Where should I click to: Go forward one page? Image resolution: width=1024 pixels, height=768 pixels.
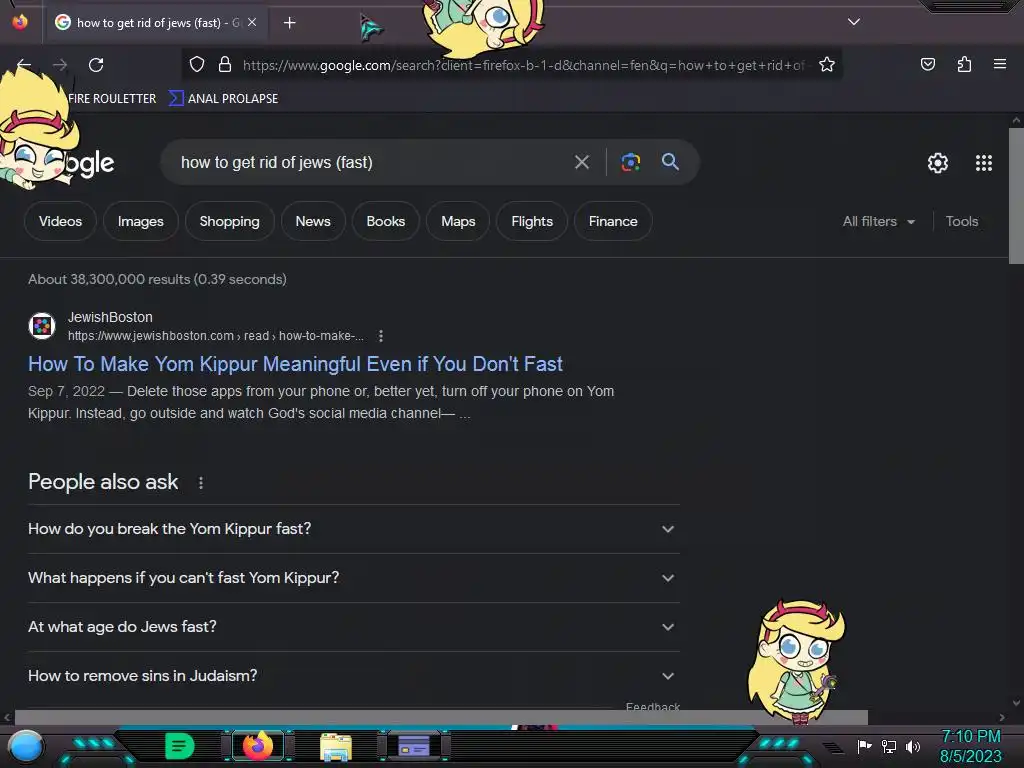tap(60, 65)
